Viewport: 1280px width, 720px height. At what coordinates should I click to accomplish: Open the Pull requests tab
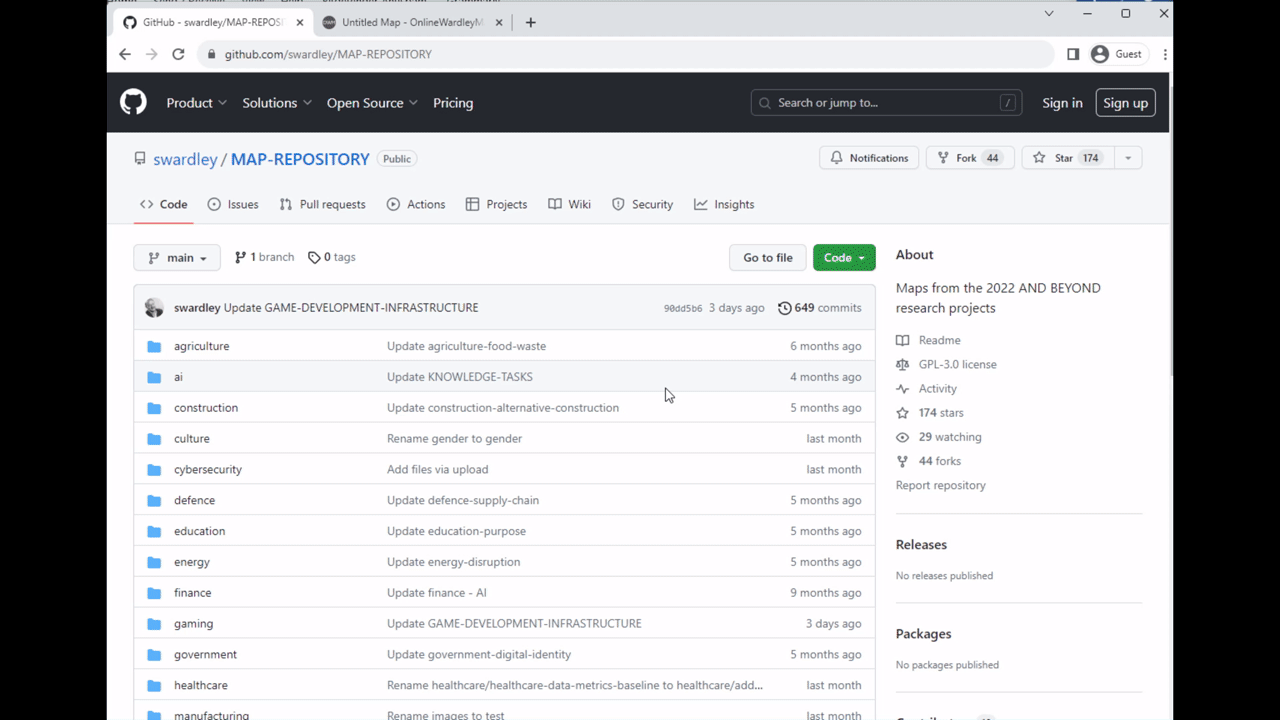[322, 204]
